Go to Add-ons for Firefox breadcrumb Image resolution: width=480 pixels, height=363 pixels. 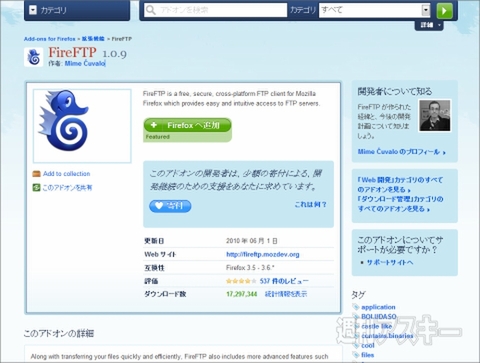click(x=50, y=39)
